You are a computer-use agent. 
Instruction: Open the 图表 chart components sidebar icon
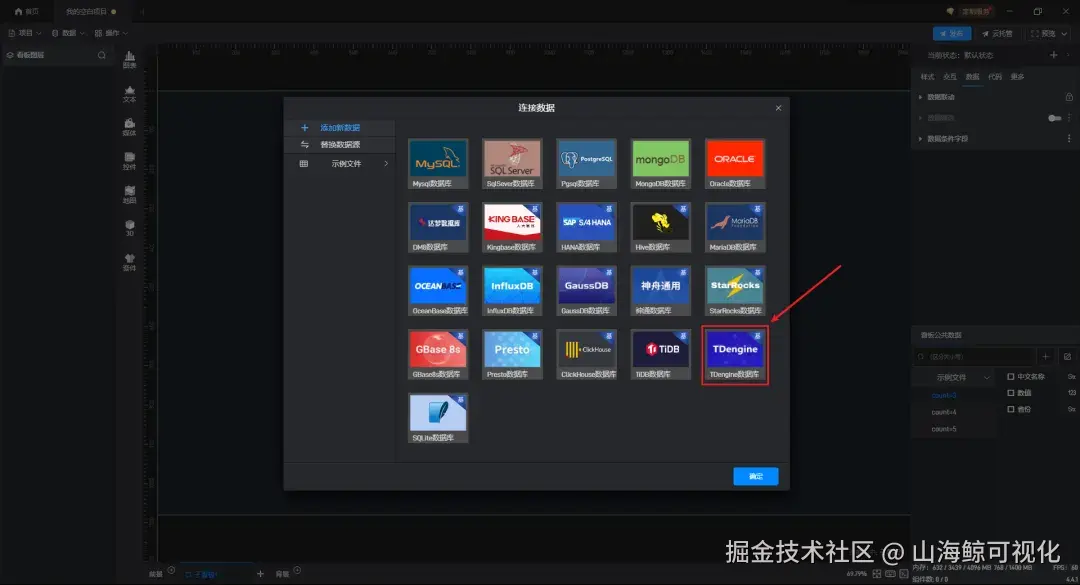coord(129,59)
